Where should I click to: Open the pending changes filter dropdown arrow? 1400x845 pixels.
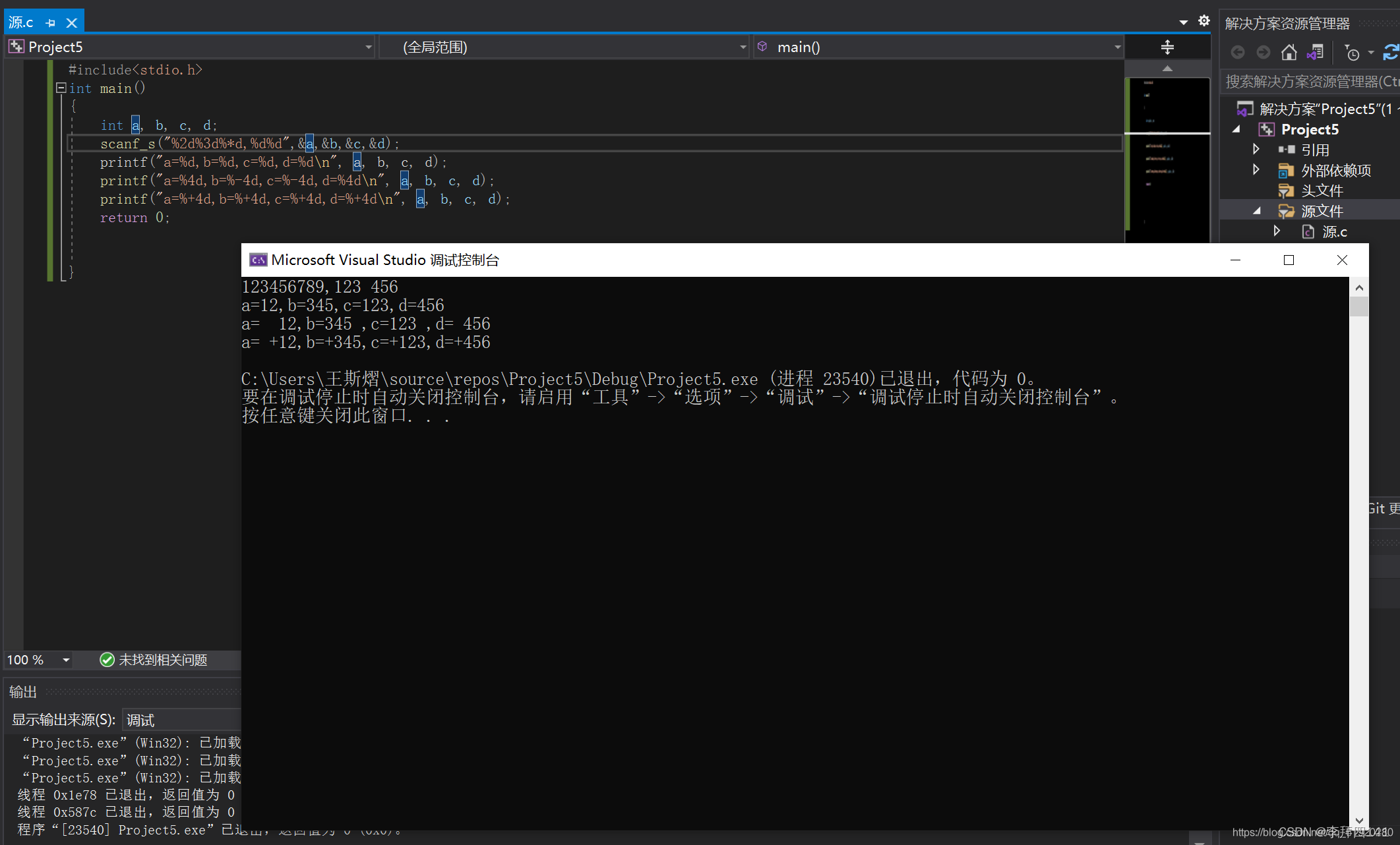[1371, 52]
